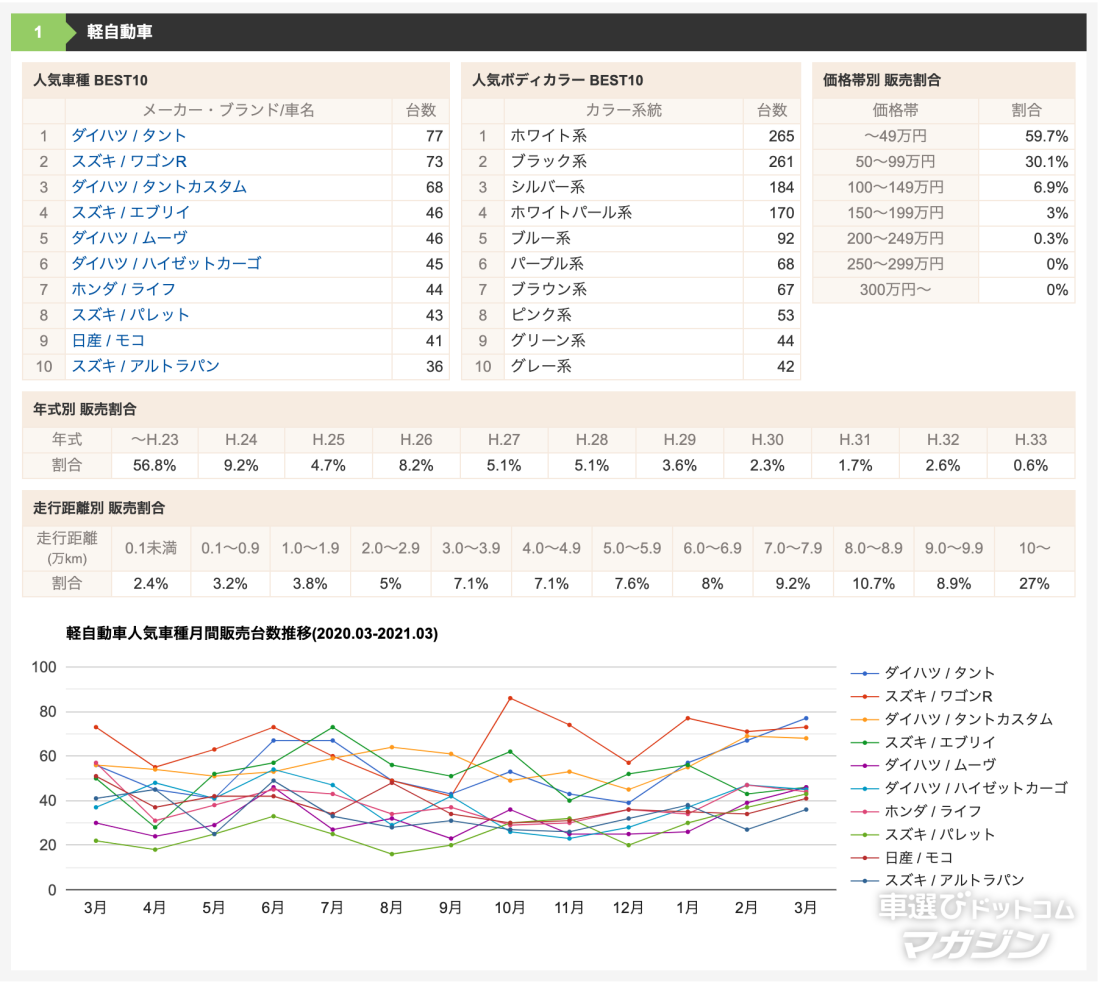The image size is (1100, 985).
Task: Click the グリーン系 color row
Action: 631,341
